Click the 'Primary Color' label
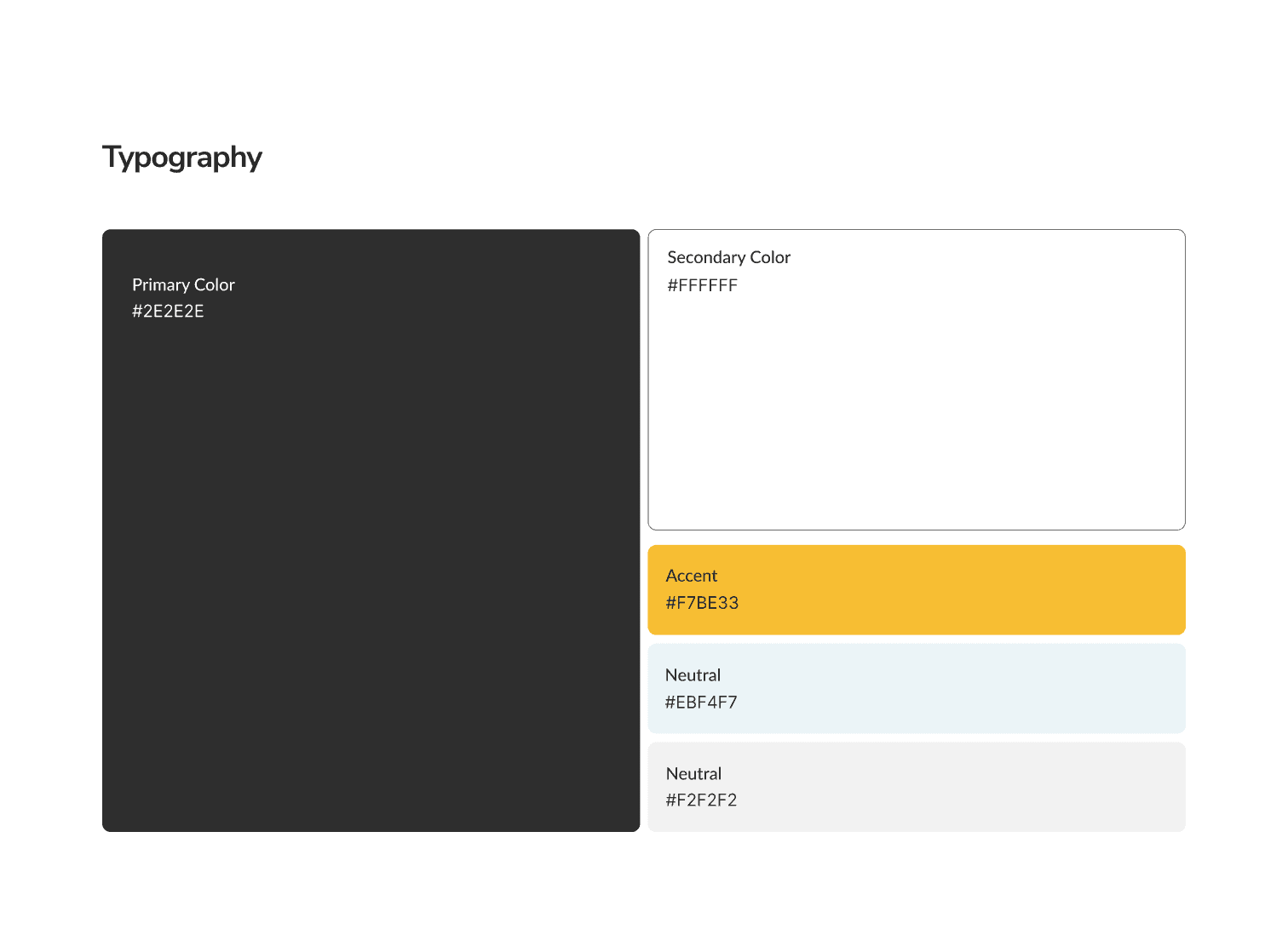 pyautogui.click(x=183, y=285)
